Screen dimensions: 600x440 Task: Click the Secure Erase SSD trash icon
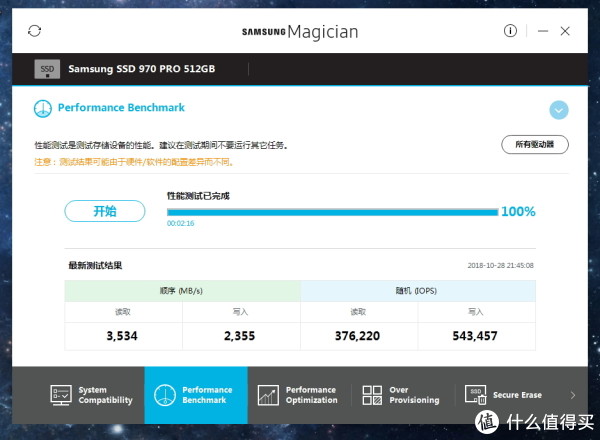tap(476, 395)
